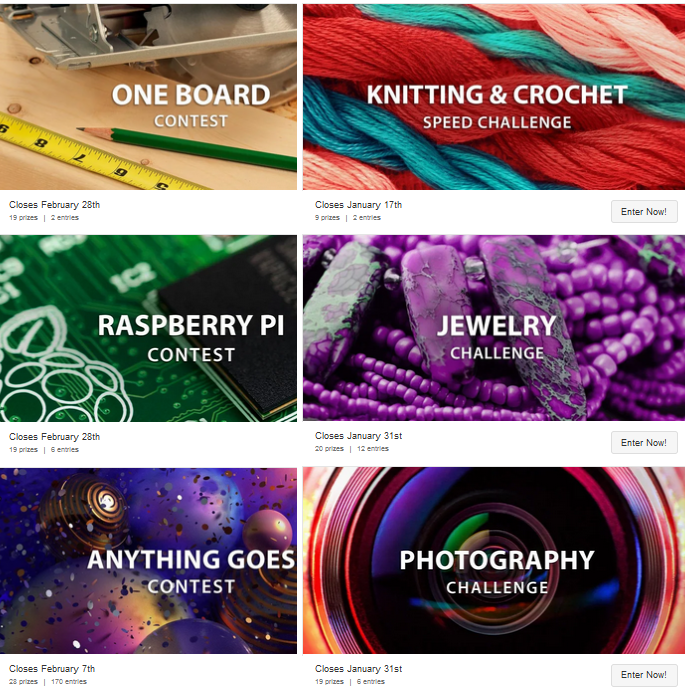The image size is (685, 697).
Task: Click 9 prizes under Knitting & Crochet
Action: [x=328, y=218]
